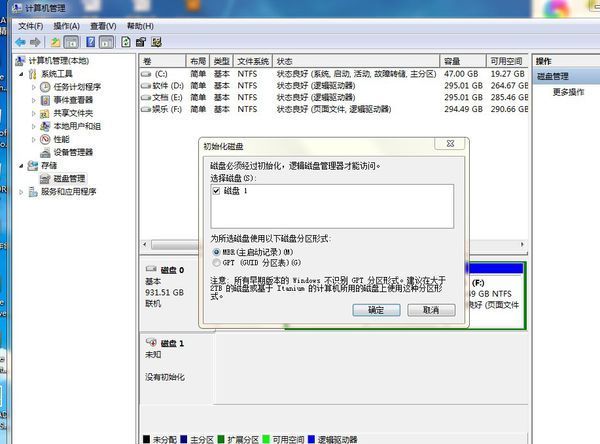600x444 pixels.
Task: Click the 磁盘 1 unknown disk icon
Action: click(151, 343)
